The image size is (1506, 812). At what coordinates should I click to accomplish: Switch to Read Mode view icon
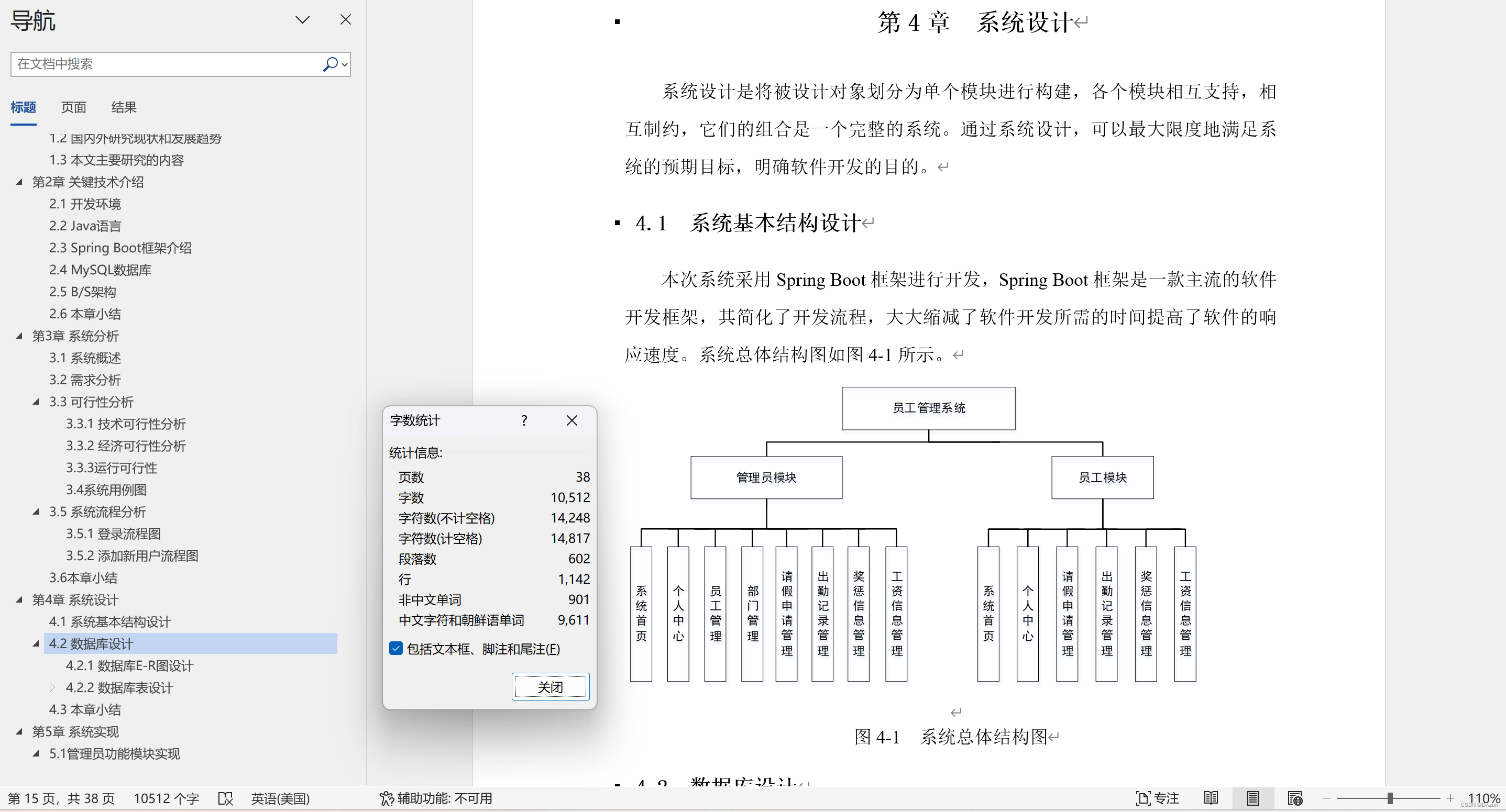point(1211,798)
